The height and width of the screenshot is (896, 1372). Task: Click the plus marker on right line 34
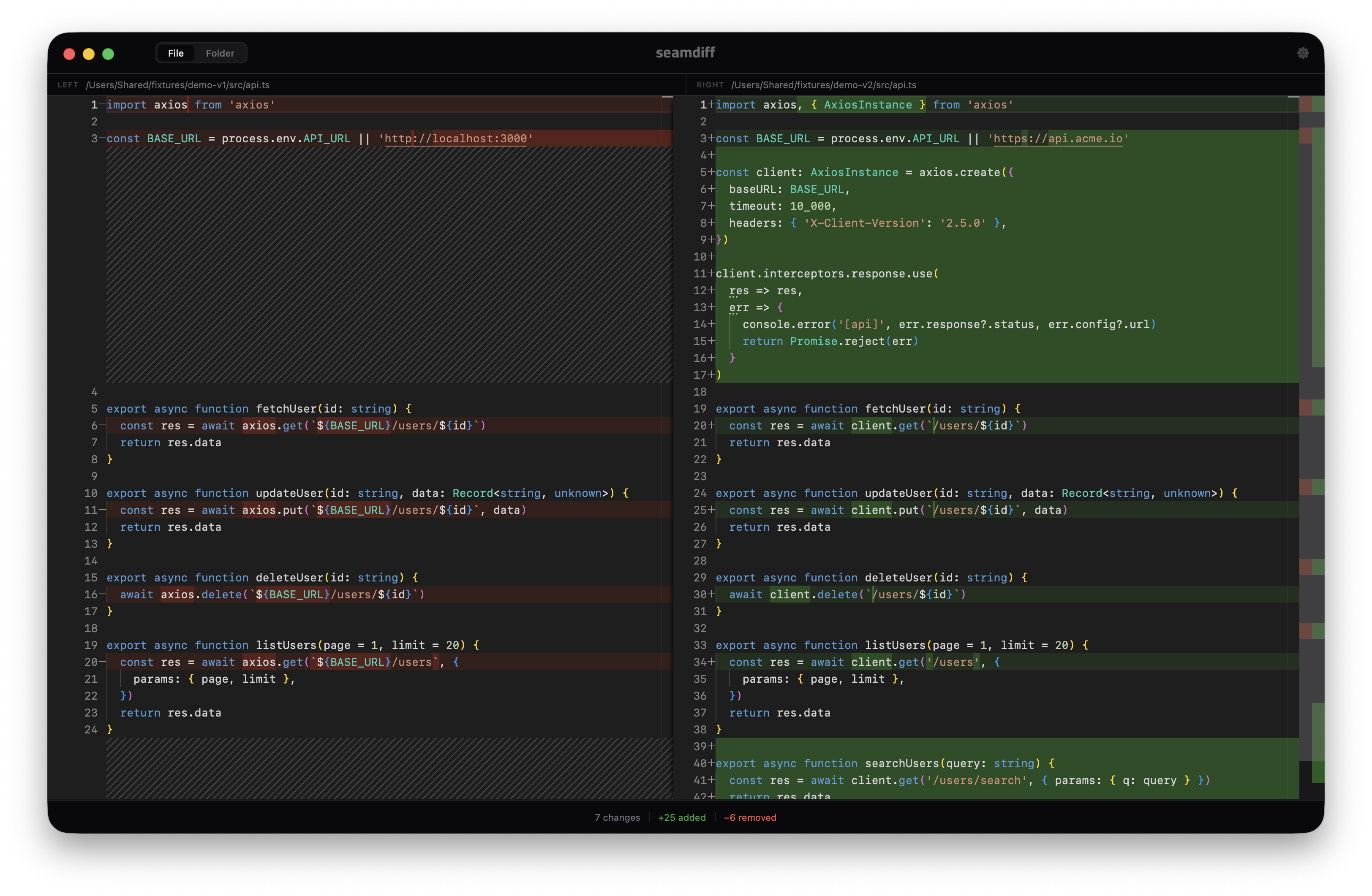(711, 662)
